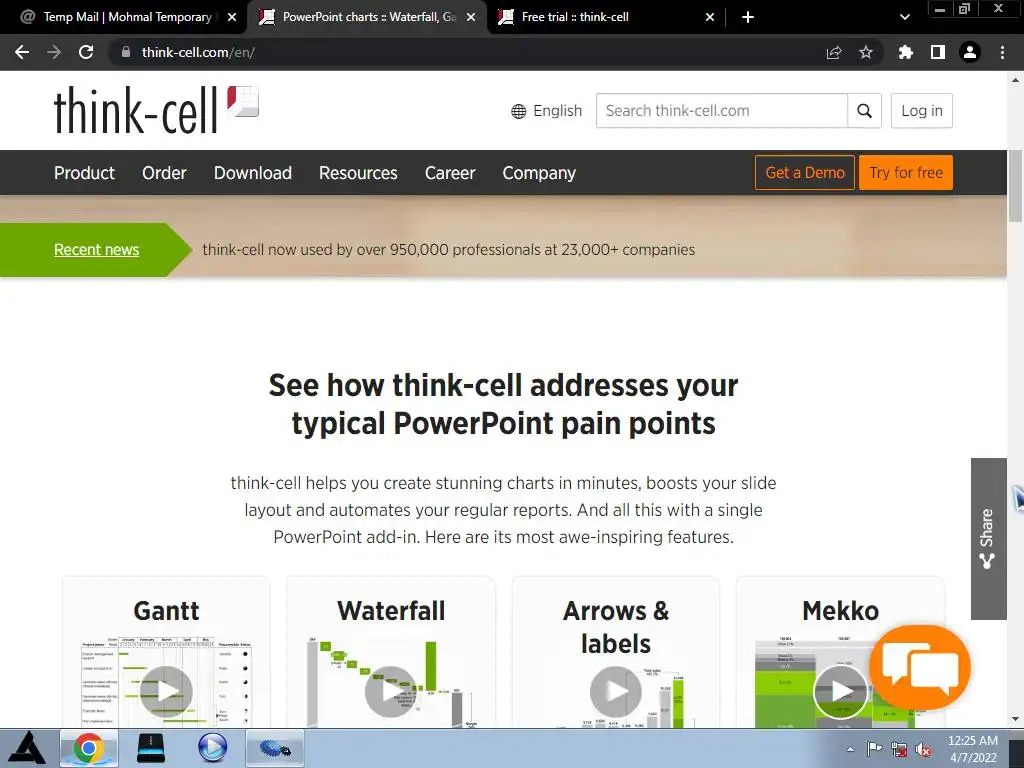Click the Action Center flag icon
The height and width of the screenshot is (768, 1024).
(x=874, y=749)
